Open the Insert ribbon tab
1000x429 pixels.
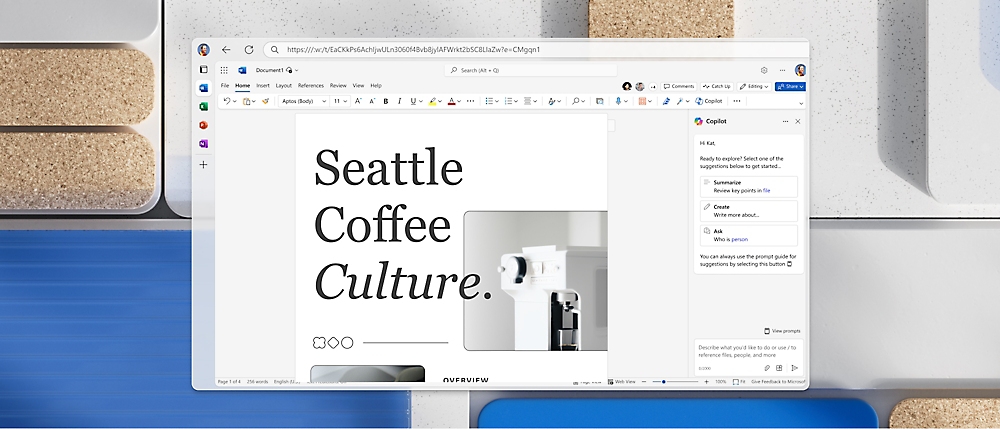[x=263, y=86]
